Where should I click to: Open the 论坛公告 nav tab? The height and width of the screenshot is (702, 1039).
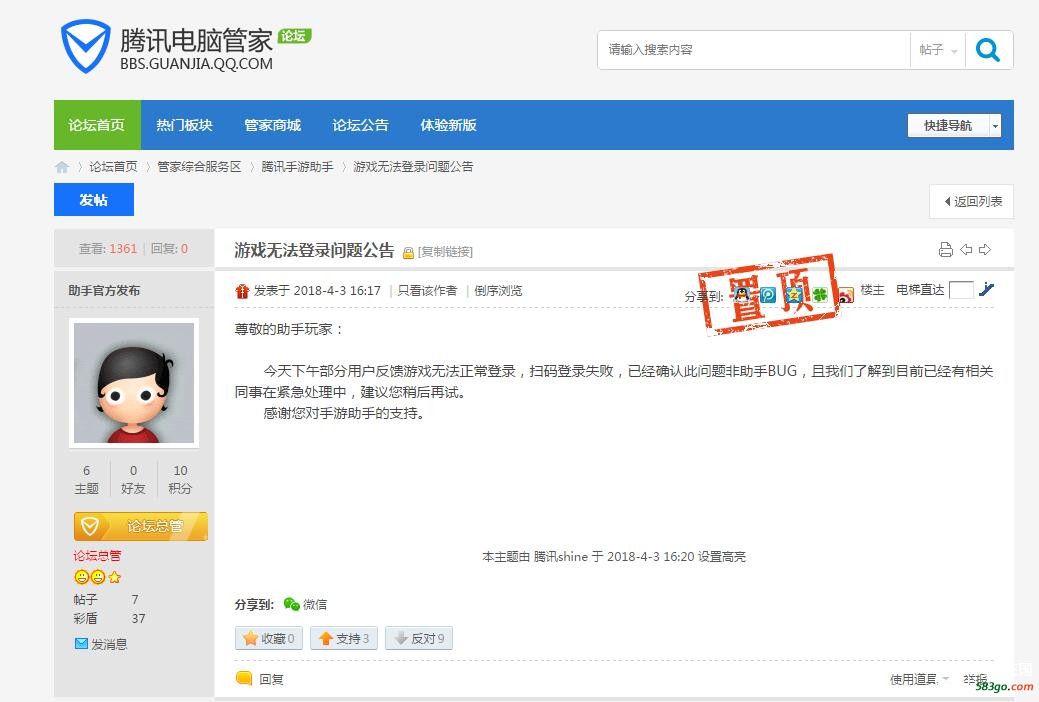pyautogui.click(x=360, y=125)
